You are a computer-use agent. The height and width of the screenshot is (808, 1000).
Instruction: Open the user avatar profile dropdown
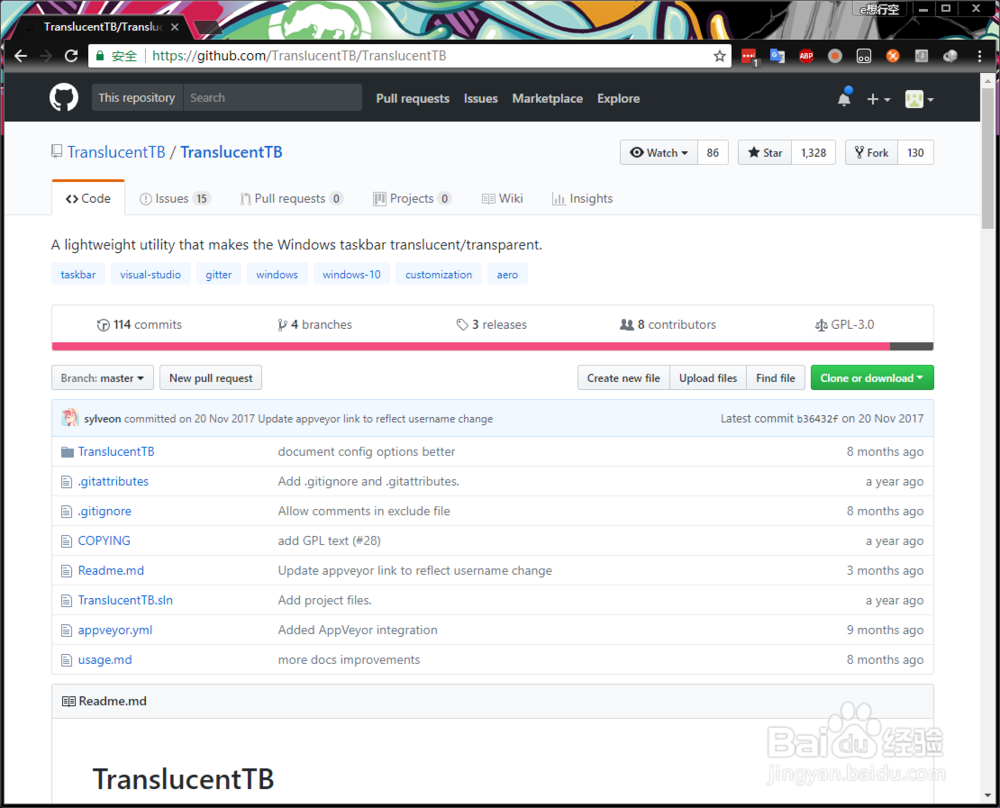(919, 99)
